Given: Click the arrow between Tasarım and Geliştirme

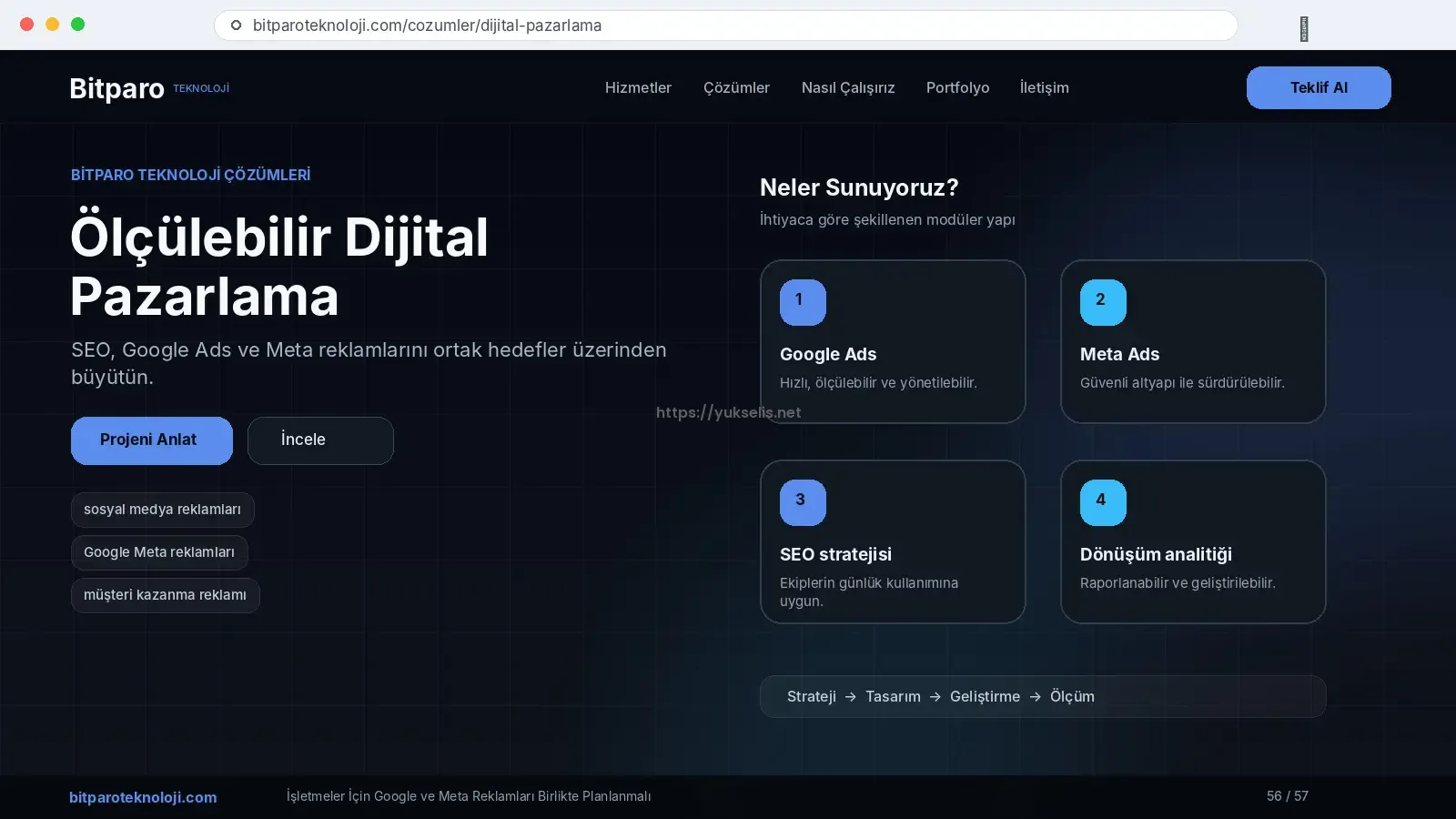Looking at the screenshot, I should tap(935, 697).
